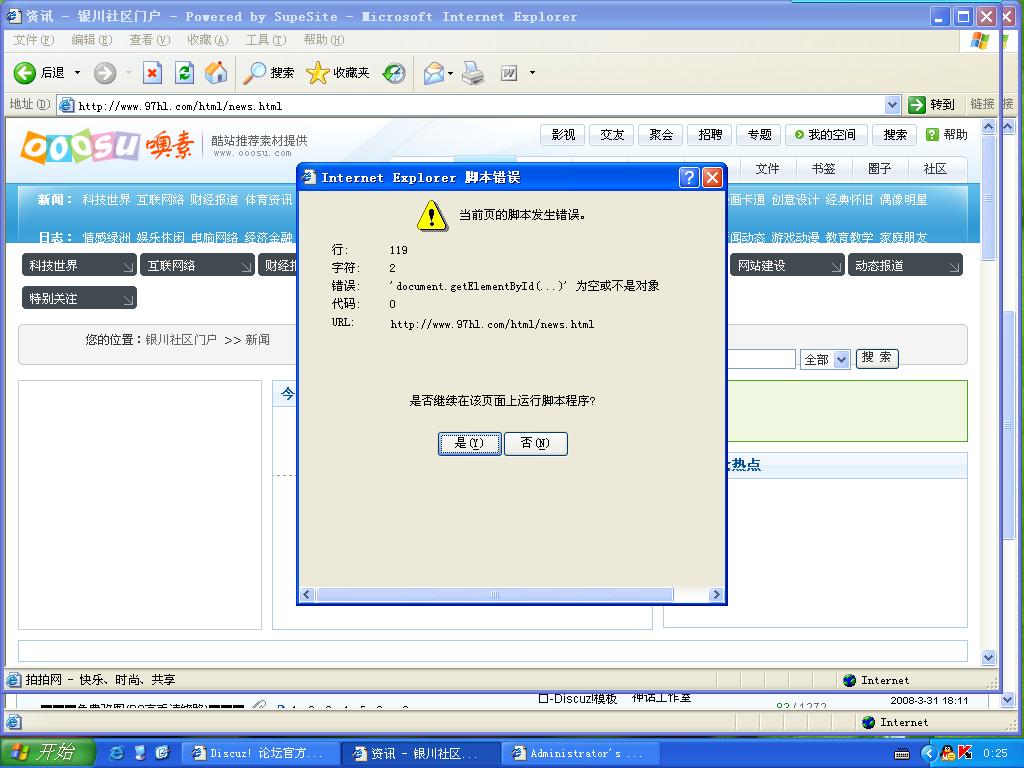Open the Back button history dropdown arrow
This screenshot has width=1024, height=768.
[77, 72]
